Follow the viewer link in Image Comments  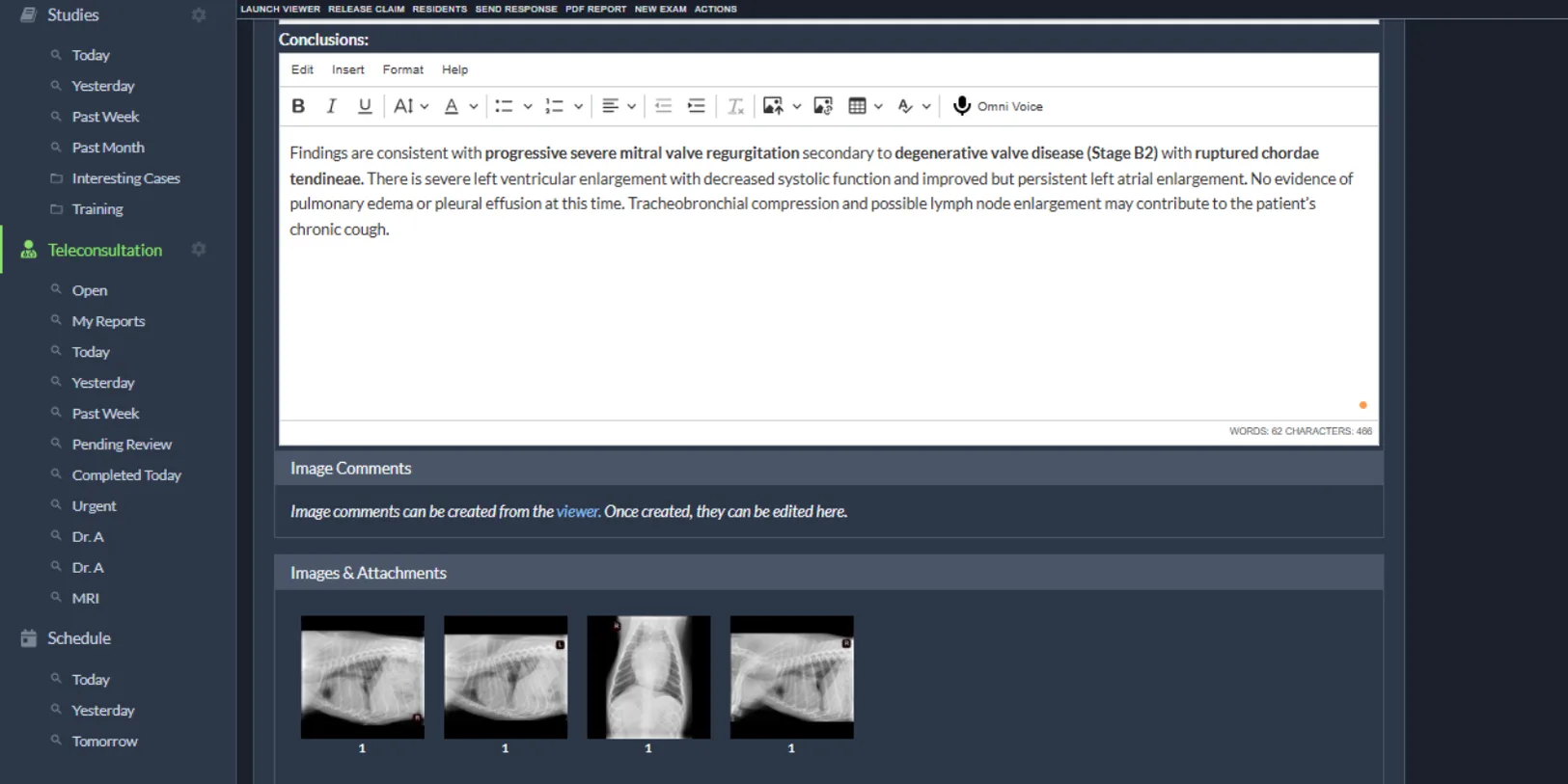coord(577,511)
